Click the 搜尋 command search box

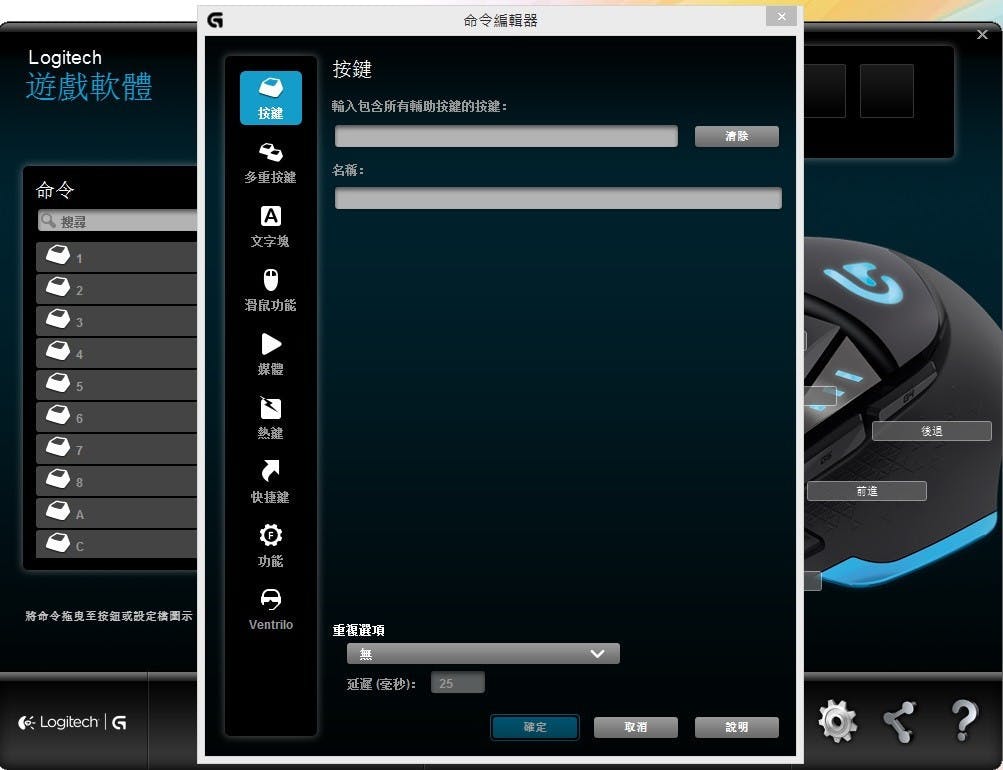(117, 221)
